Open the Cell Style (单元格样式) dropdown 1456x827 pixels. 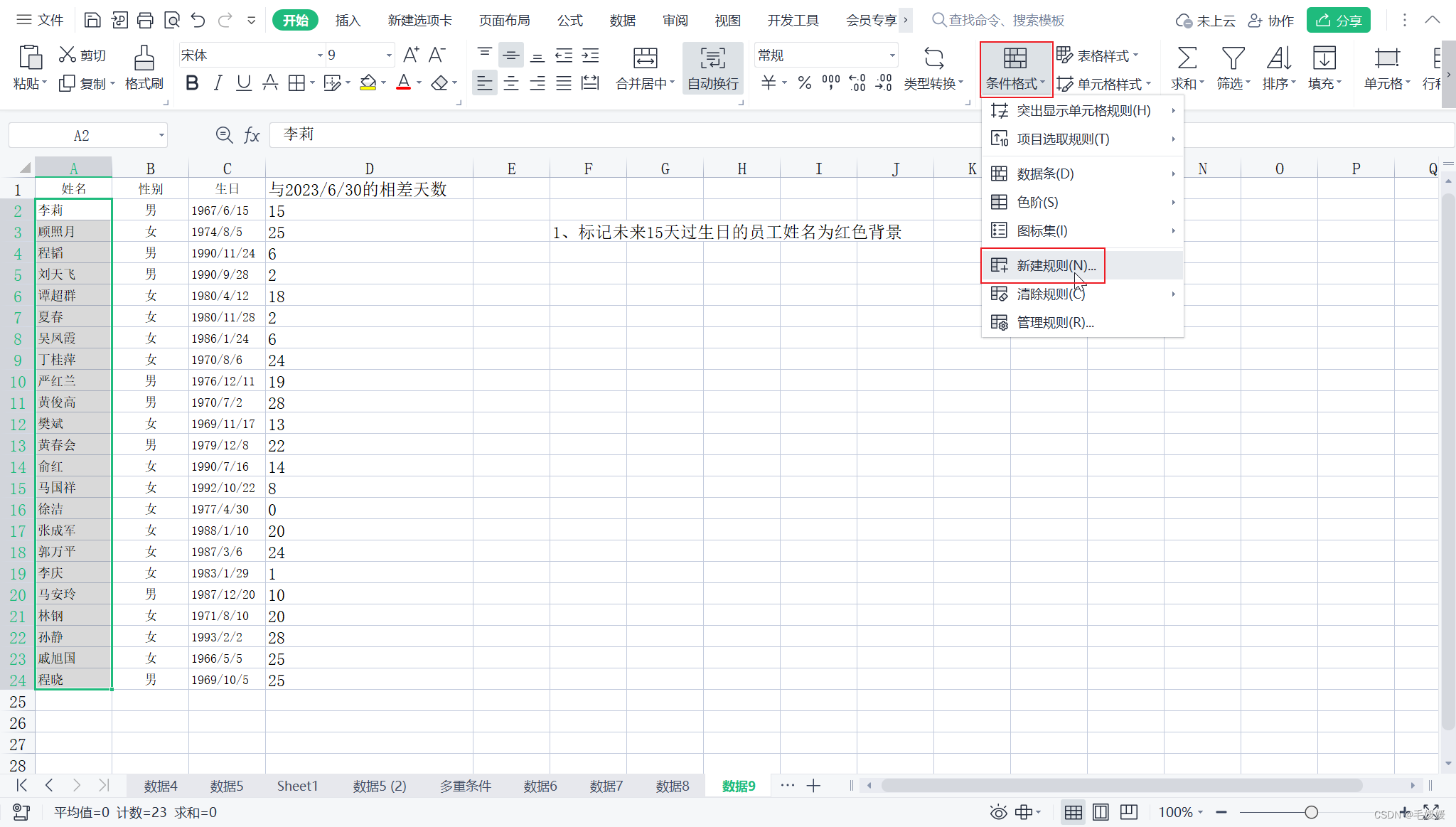point(1103,84)
